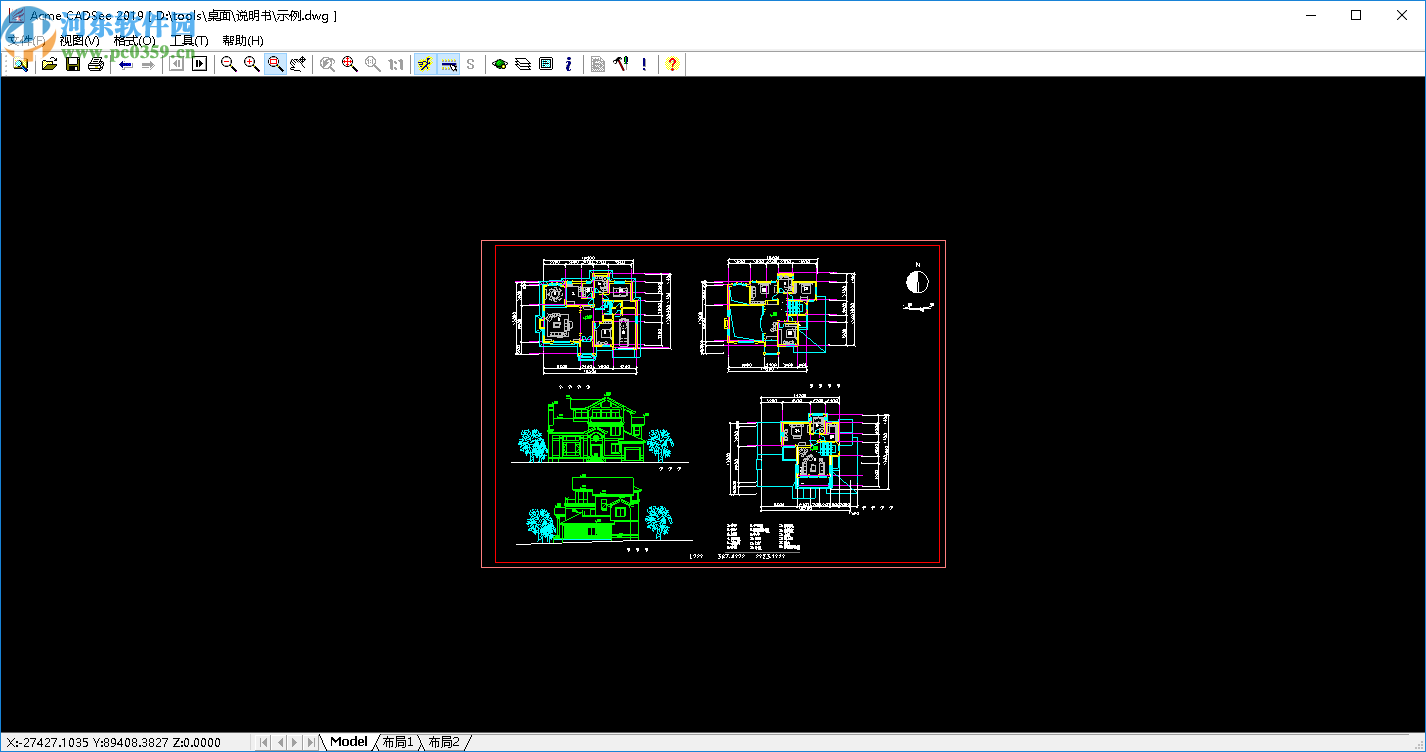Show drawing information with the blue i icon

tap(569, 64)
